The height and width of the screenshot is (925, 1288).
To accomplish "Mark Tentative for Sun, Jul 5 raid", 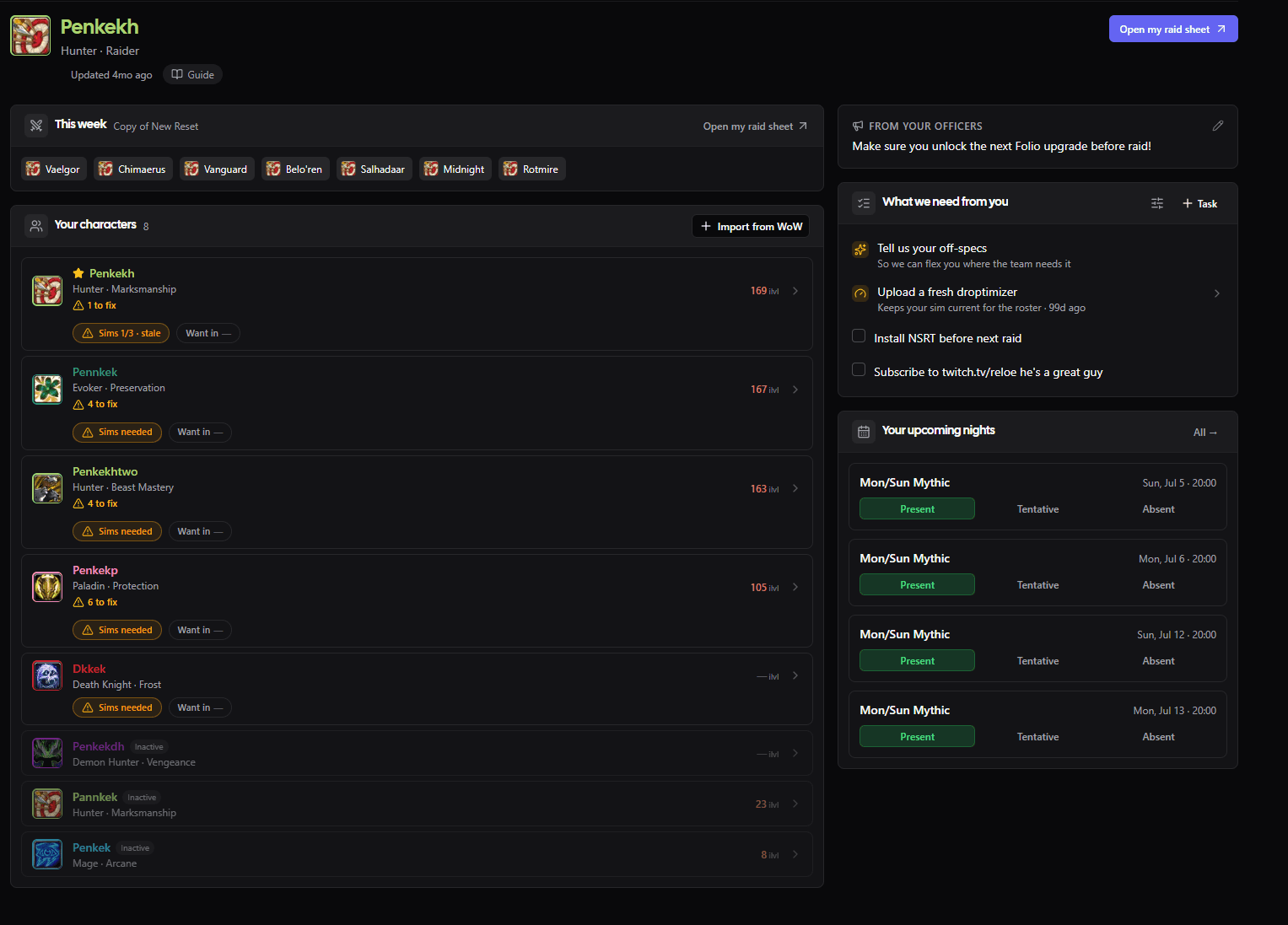I will [1037, 508].
